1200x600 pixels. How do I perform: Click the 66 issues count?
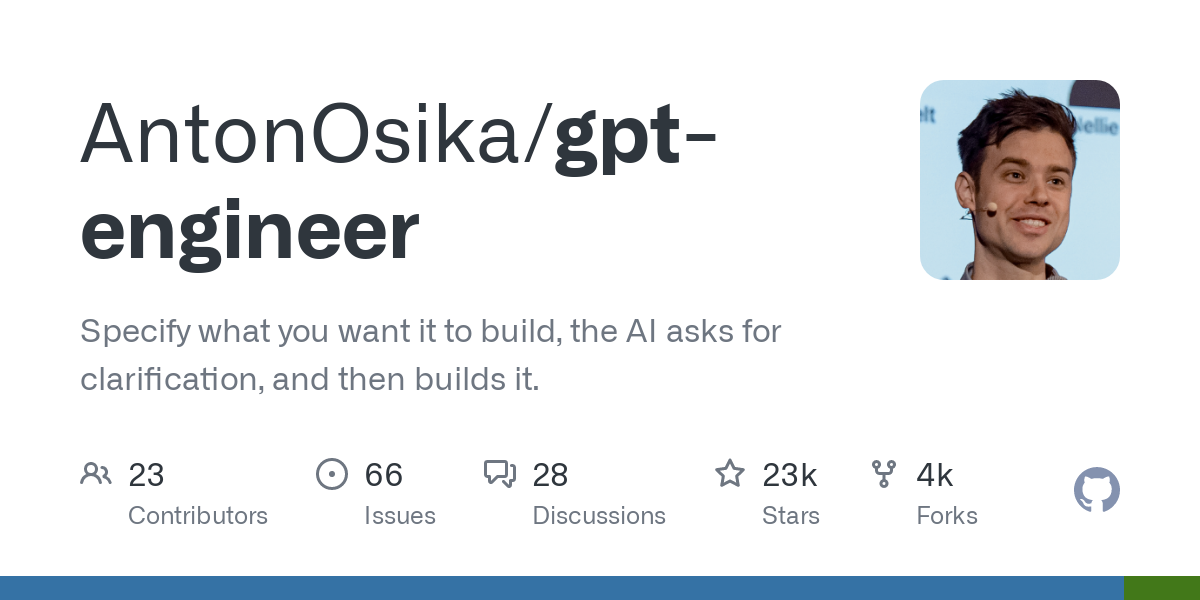pyautogui.click(x=384, y=474)
